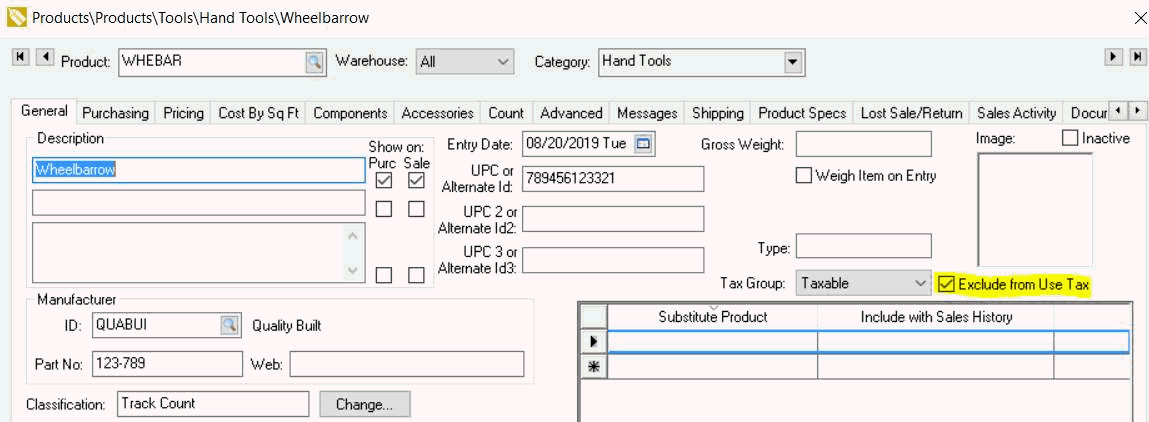Go to the first product record
Image resolution: width=1149 pixels, height=422 pixels.
[x=20, y=58]
